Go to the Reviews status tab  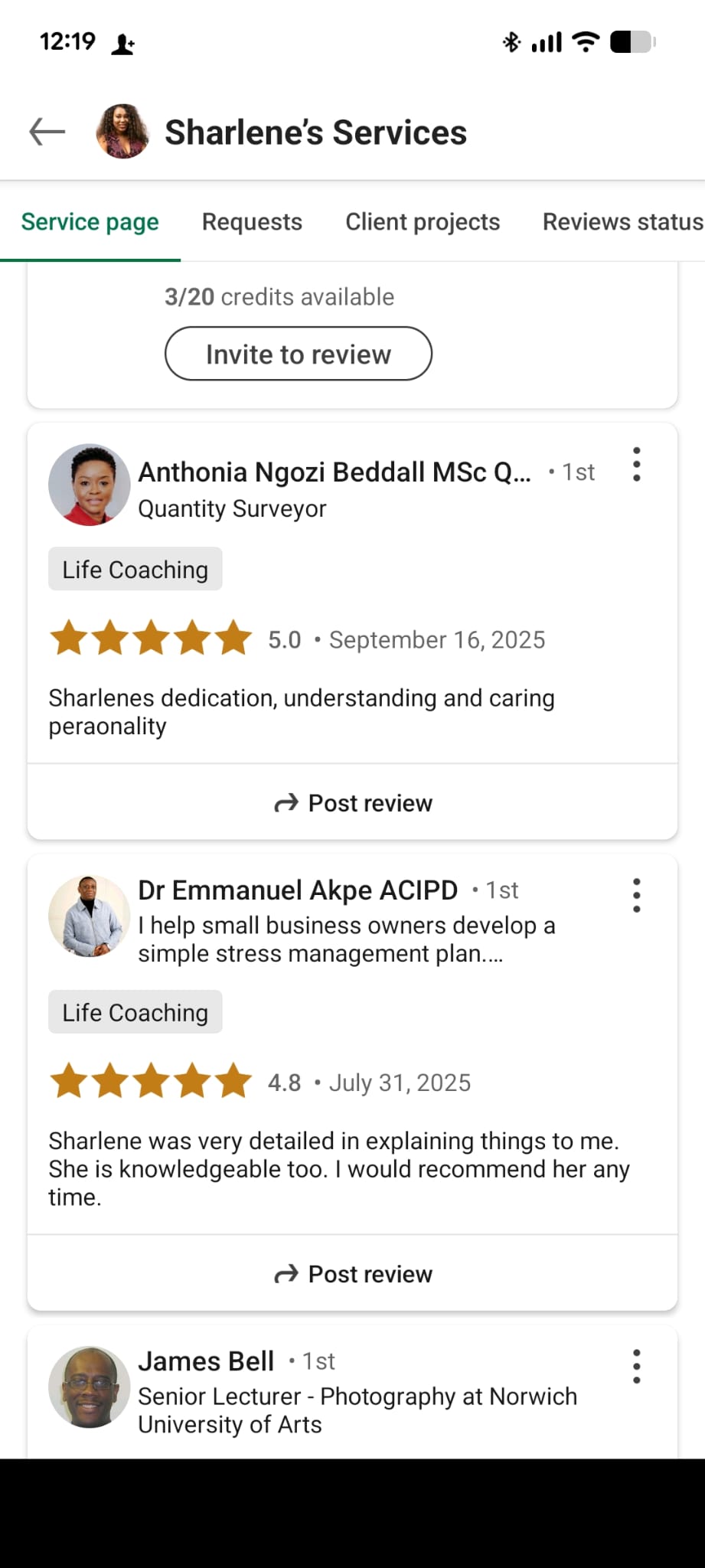click(x=622, y=222)
